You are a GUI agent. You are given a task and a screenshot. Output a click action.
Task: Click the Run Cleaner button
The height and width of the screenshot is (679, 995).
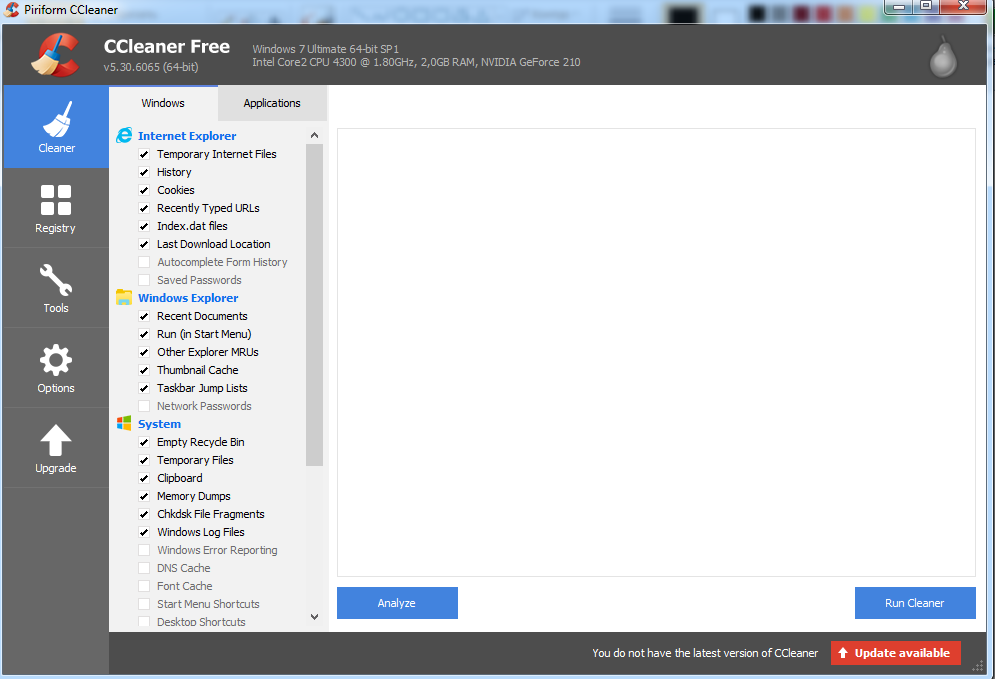click(915, 603)
